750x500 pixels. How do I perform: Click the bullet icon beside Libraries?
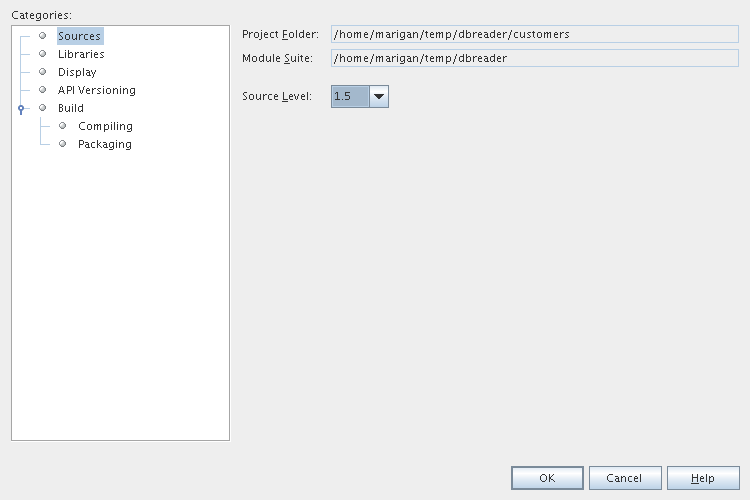[43, 54]
